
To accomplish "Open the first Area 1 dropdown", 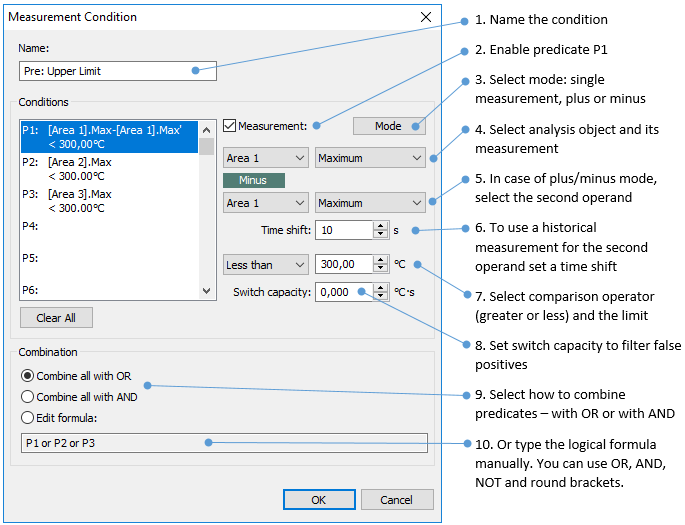I will (266, 158).
